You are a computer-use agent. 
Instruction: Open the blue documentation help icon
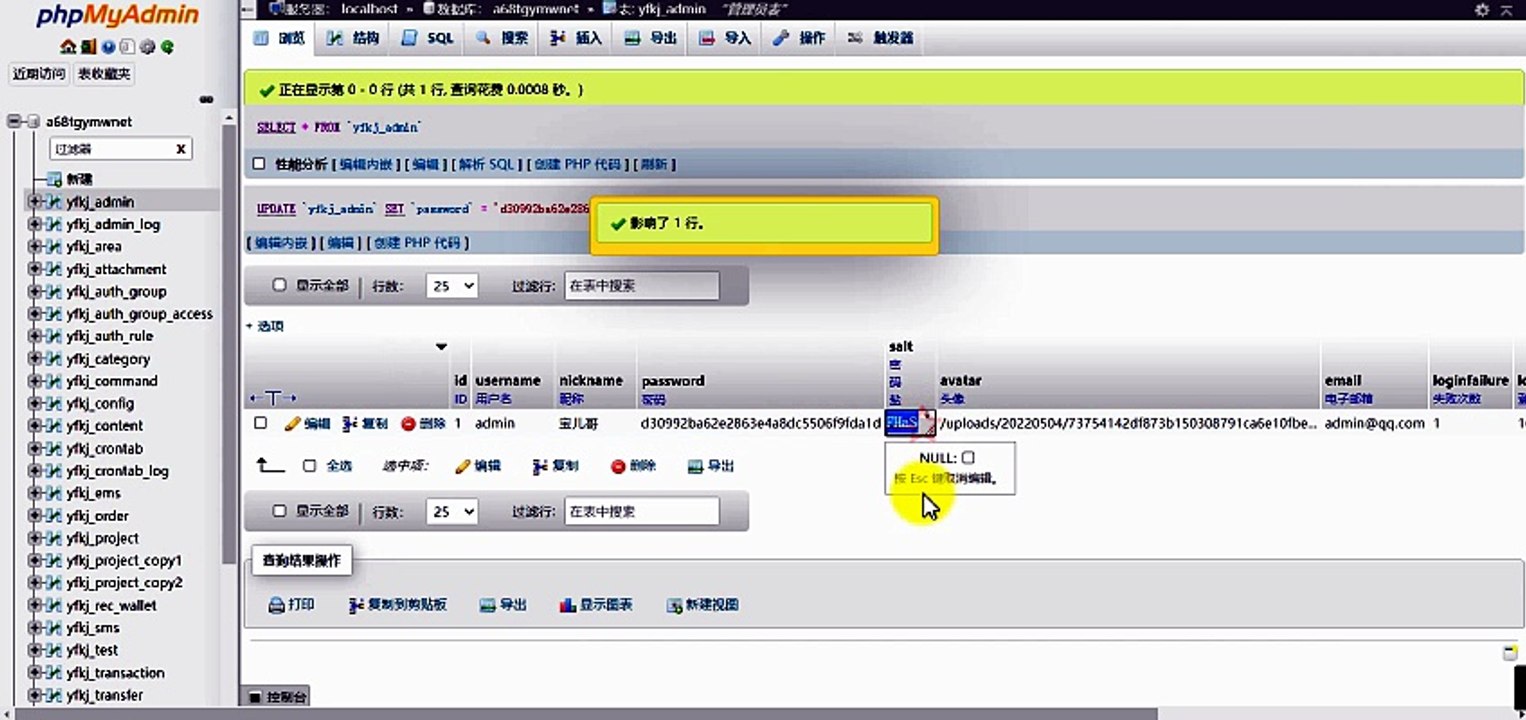coord(108,47)
